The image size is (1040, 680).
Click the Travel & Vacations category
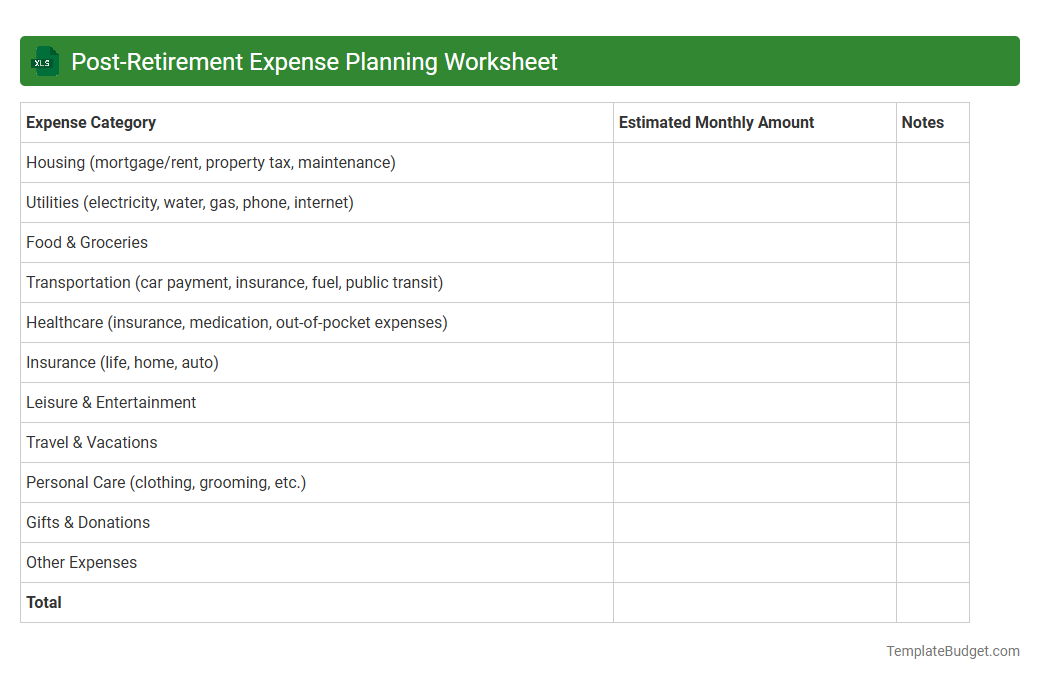91,442
